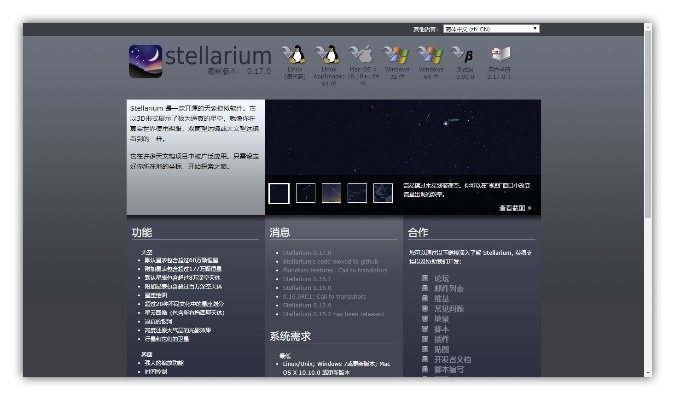Click the page vertical scrollbar
Image resolution: width=675 pixels, height=400 pixels.
[x=647, y=150]
